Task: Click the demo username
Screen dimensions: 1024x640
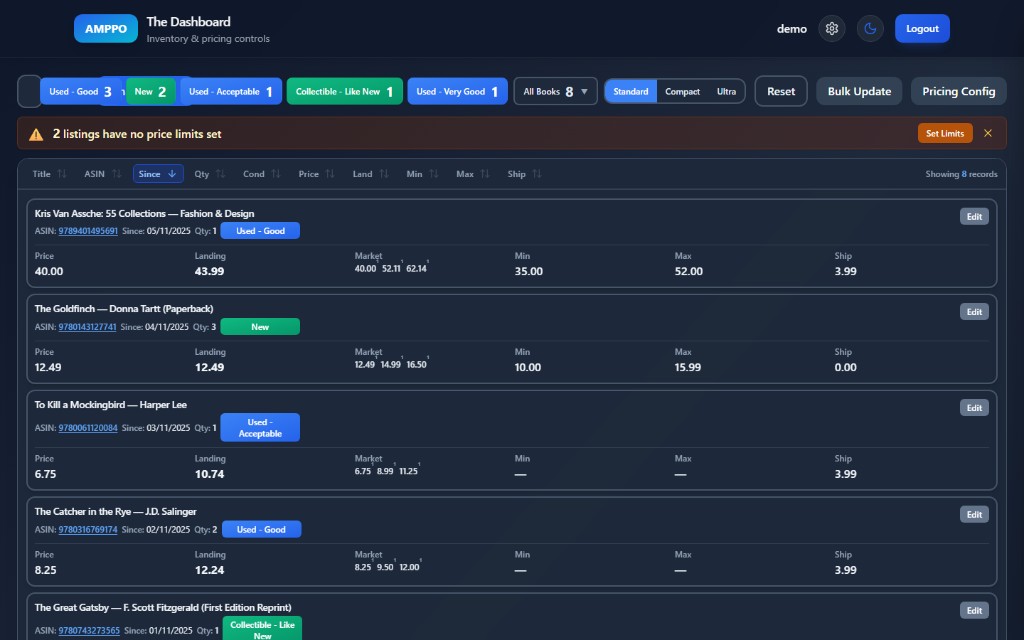Action: coord(792,29)
